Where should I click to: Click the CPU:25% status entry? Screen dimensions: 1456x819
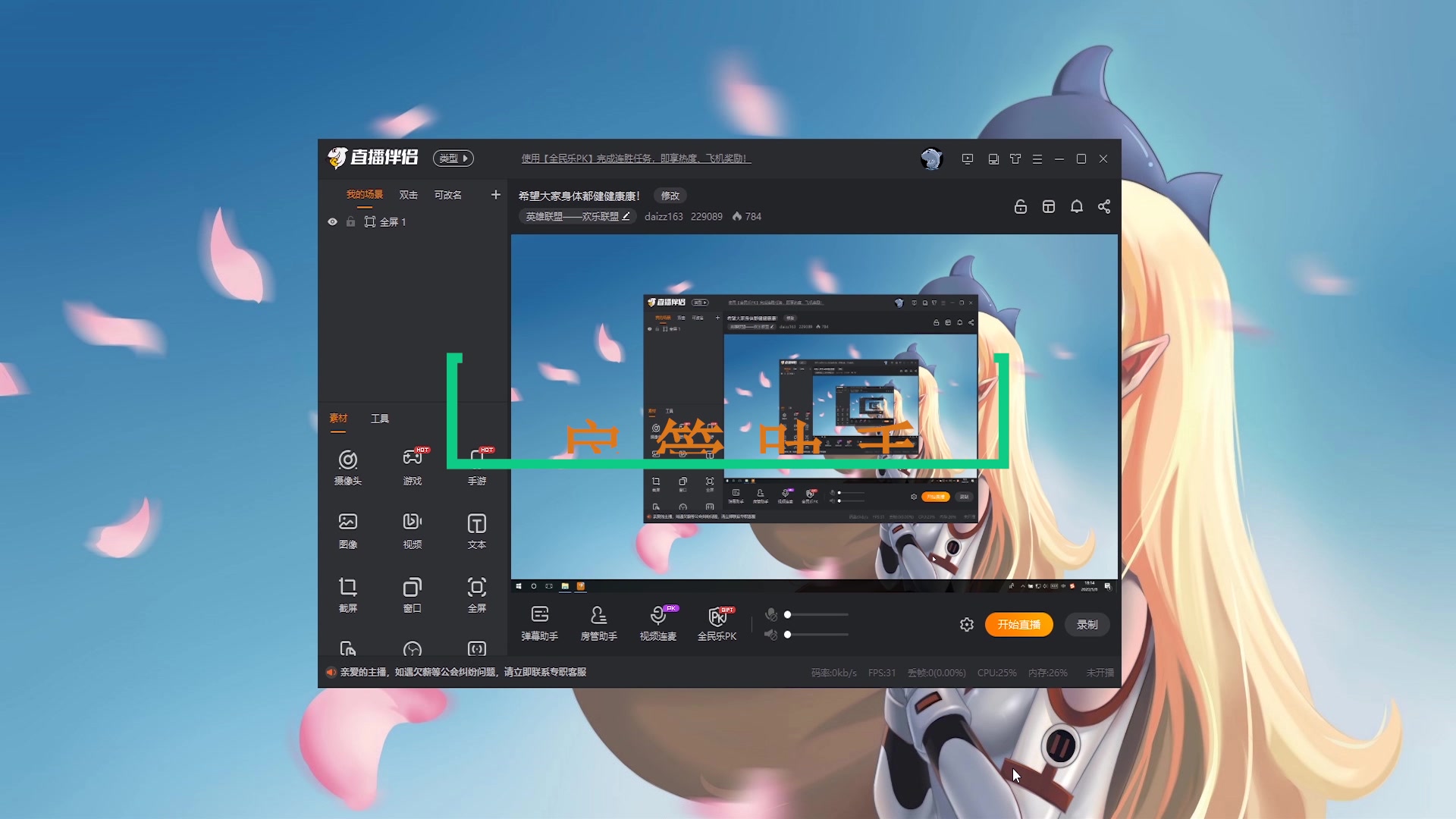[x=997, y=673]
